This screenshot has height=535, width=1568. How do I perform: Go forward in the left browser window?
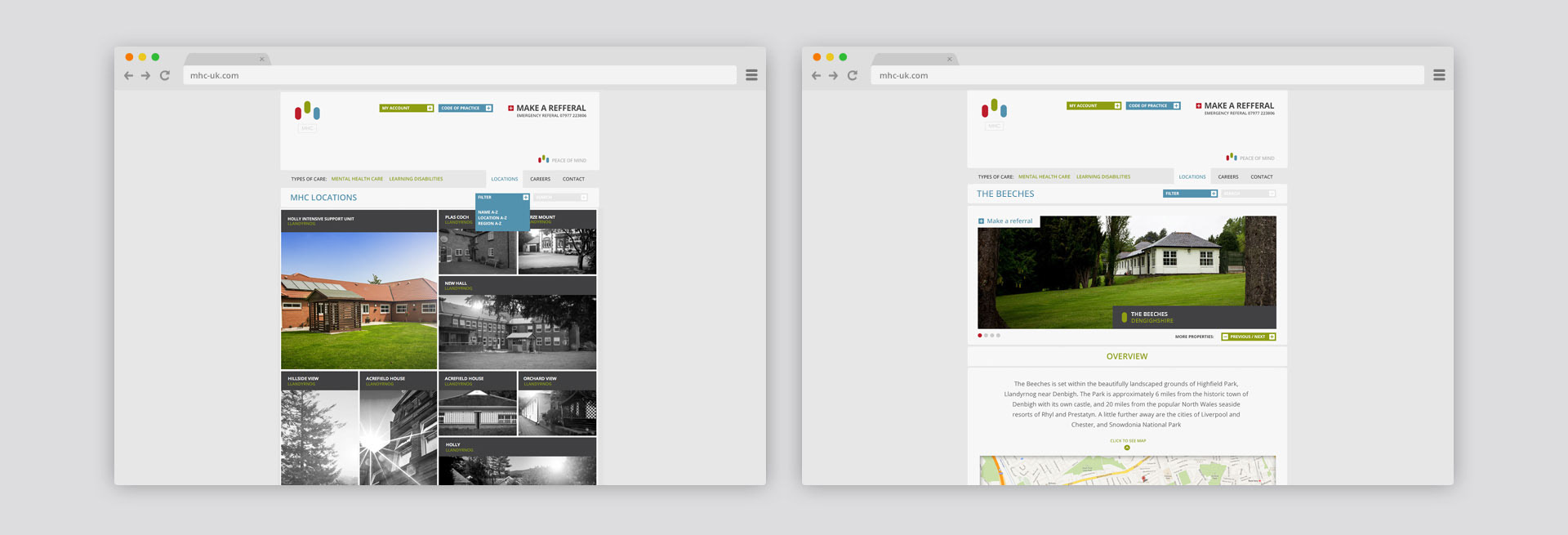[146, 75]
